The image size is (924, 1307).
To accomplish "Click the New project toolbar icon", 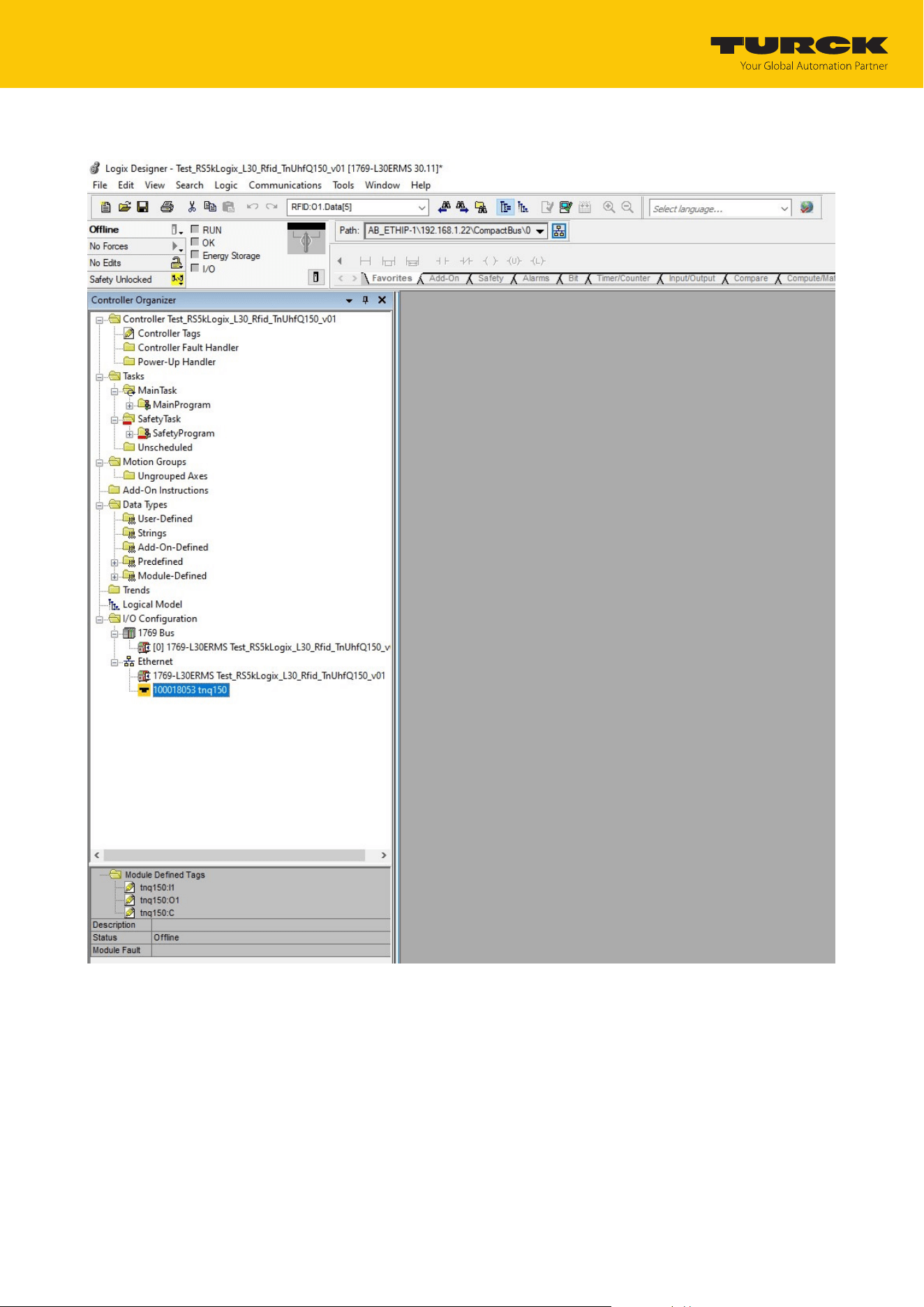I will coord(106,207).
